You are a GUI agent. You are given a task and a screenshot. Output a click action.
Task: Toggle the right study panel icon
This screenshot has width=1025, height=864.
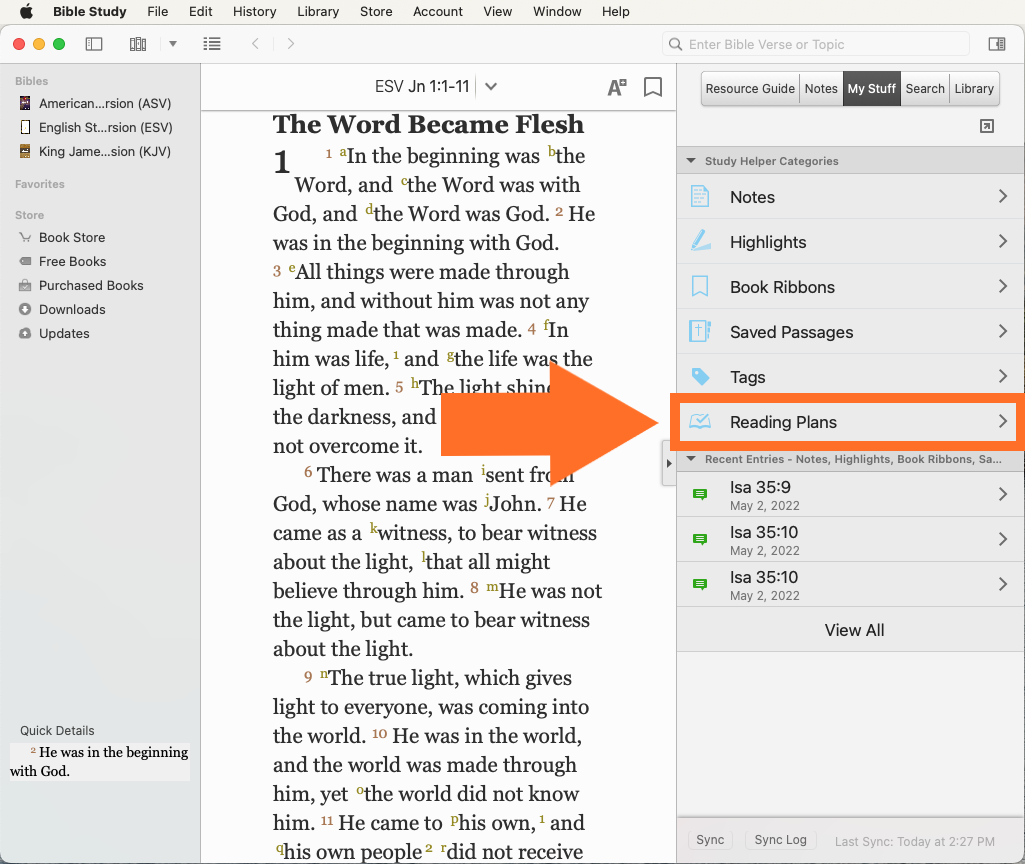click(x=997, y=44)
